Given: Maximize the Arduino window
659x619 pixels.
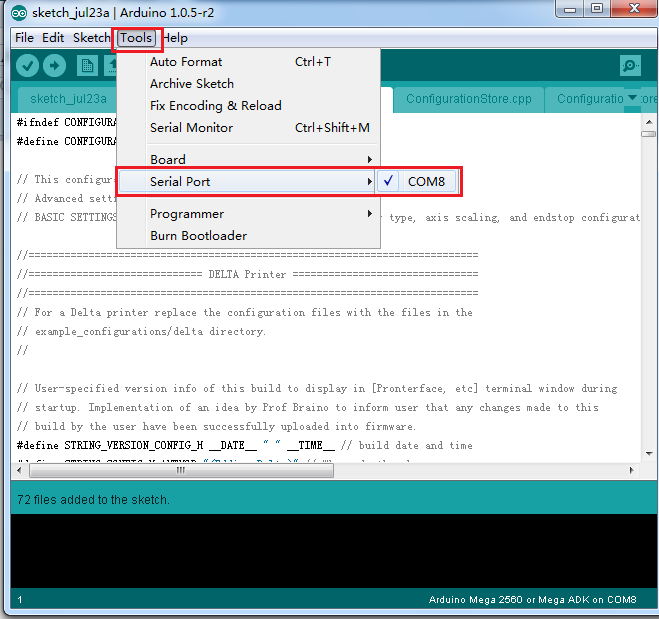Looking at the screenshot, I should 597,8.
